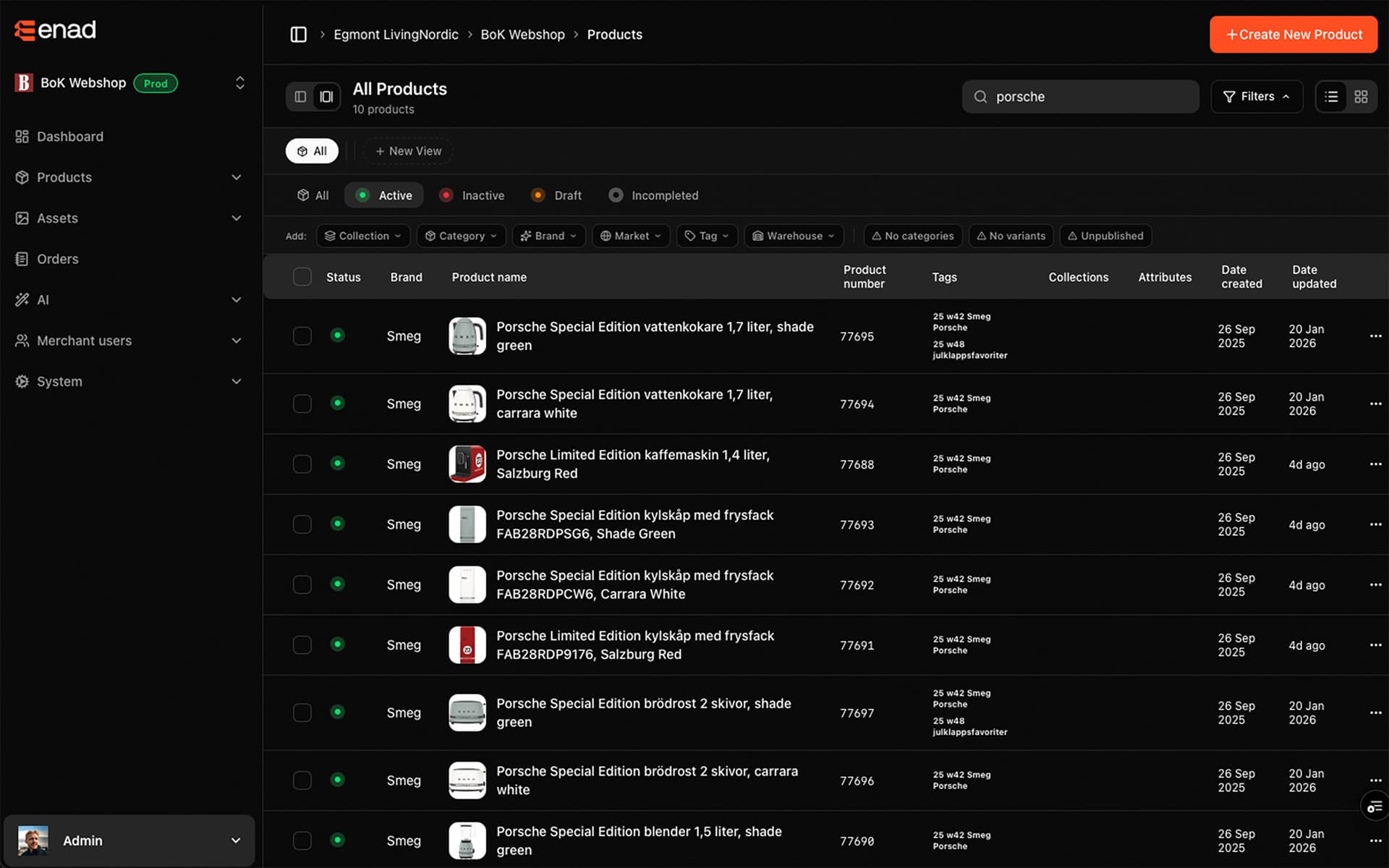Open the Warehouse filter dropdown

[x=794, y=236]
